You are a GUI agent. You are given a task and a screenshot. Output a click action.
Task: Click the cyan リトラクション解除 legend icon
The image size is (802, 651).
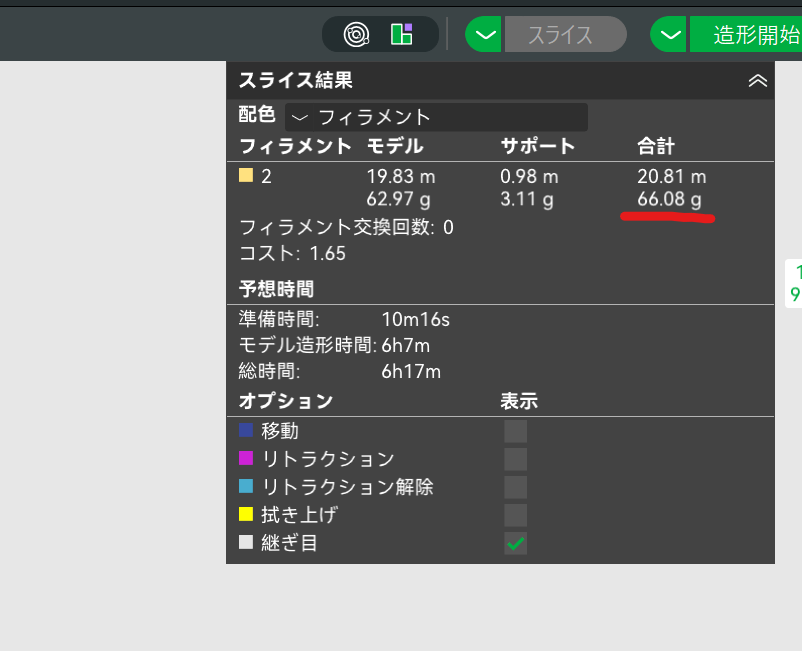pyautogui.click(x=246, y=487)
